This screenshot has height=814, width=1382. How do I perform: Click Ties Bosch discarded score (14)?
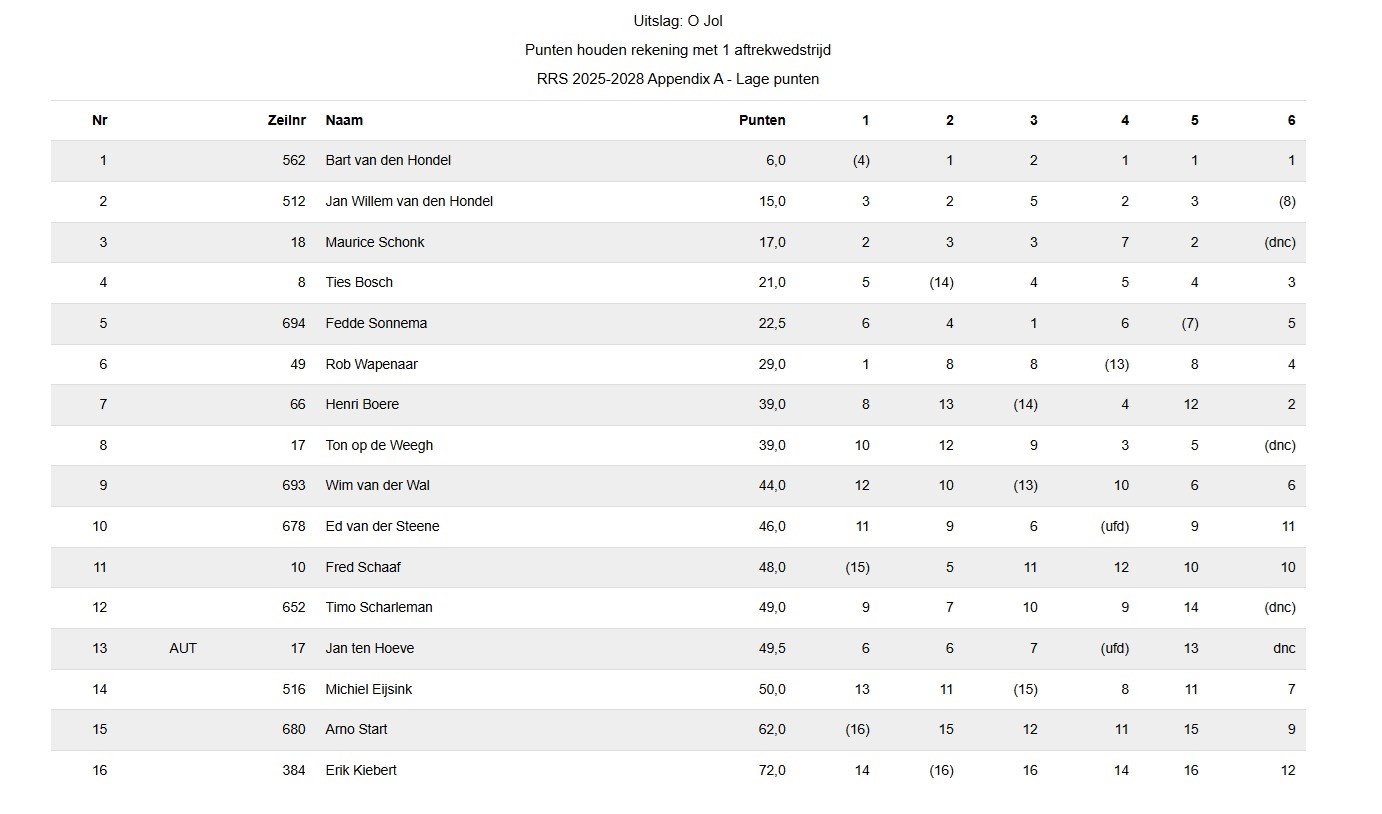[941, 282]
